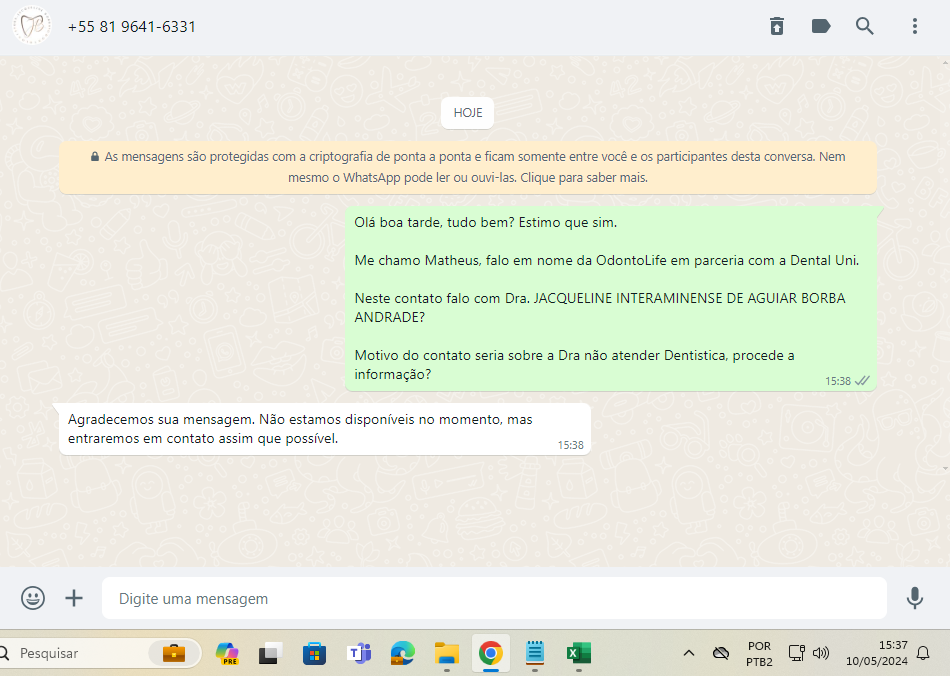Click the trash restore icon in header
950x676 pixels.
click(777, 26)
